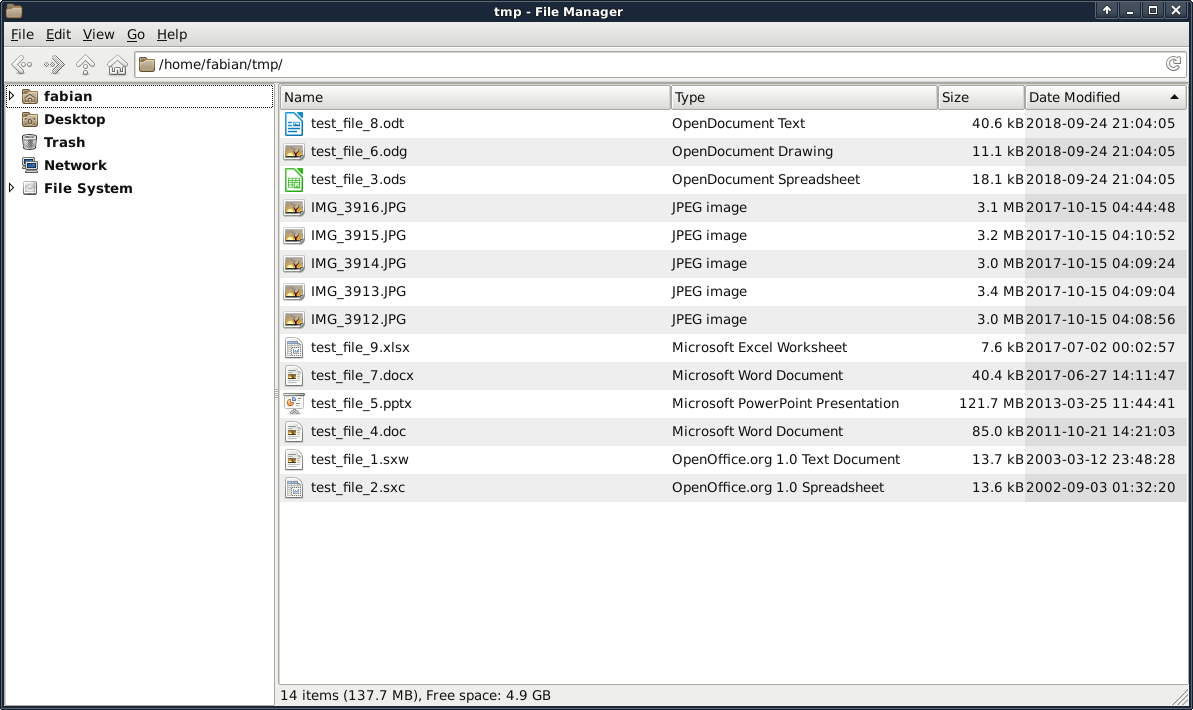Expand the fabian tree node
Image resolution: width=1193 pixels, height=710 pixels.
(11, 97)
